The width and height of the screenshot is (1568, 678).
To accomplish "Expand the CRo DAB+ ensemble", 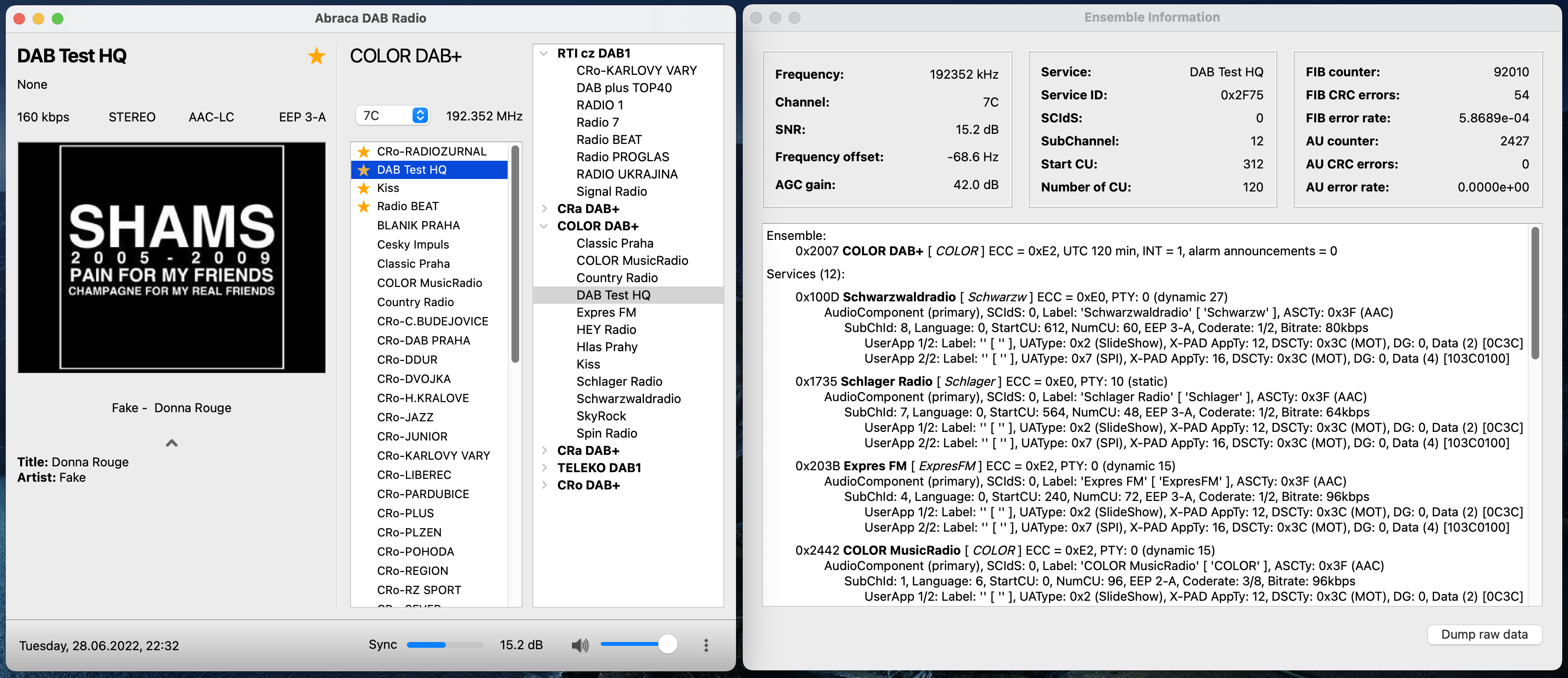I will (x=544, y=485).
